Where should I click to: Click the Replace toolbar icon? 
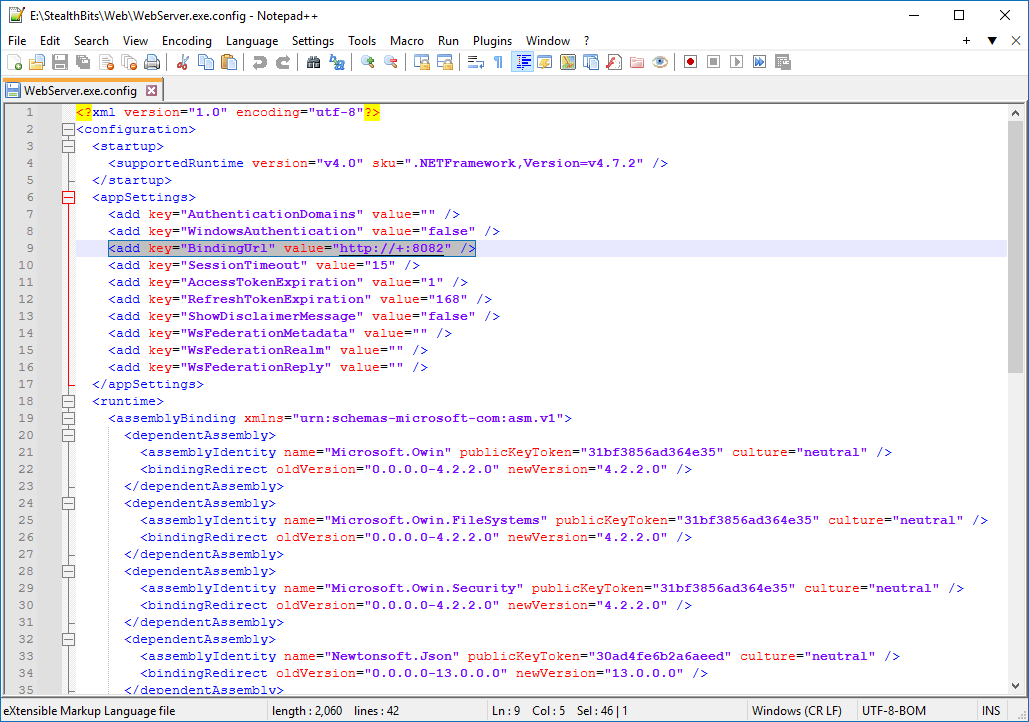tap(335, 61)
